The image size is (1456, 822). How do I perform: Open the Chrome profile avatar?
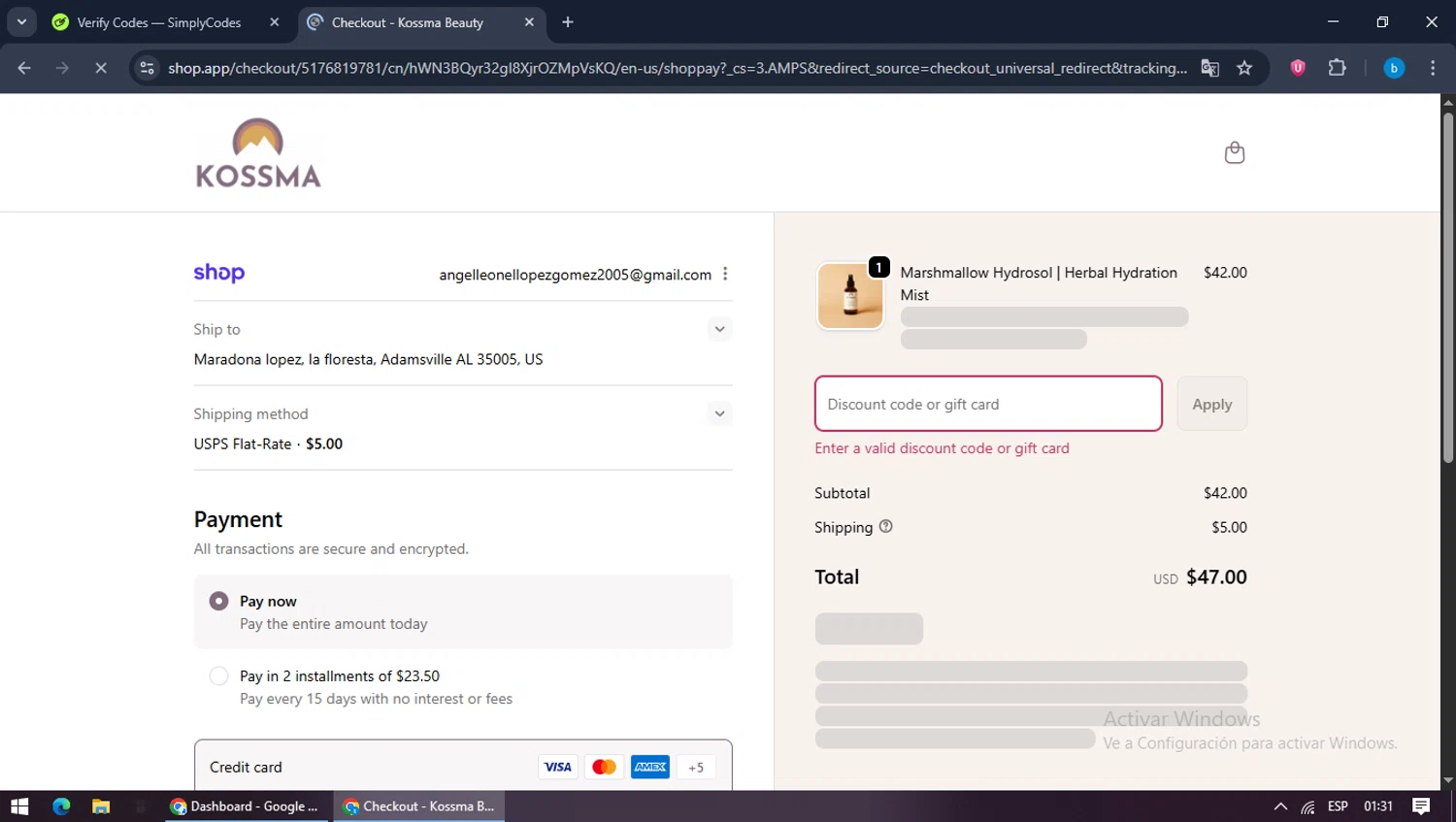click(x=1394, y=68)
